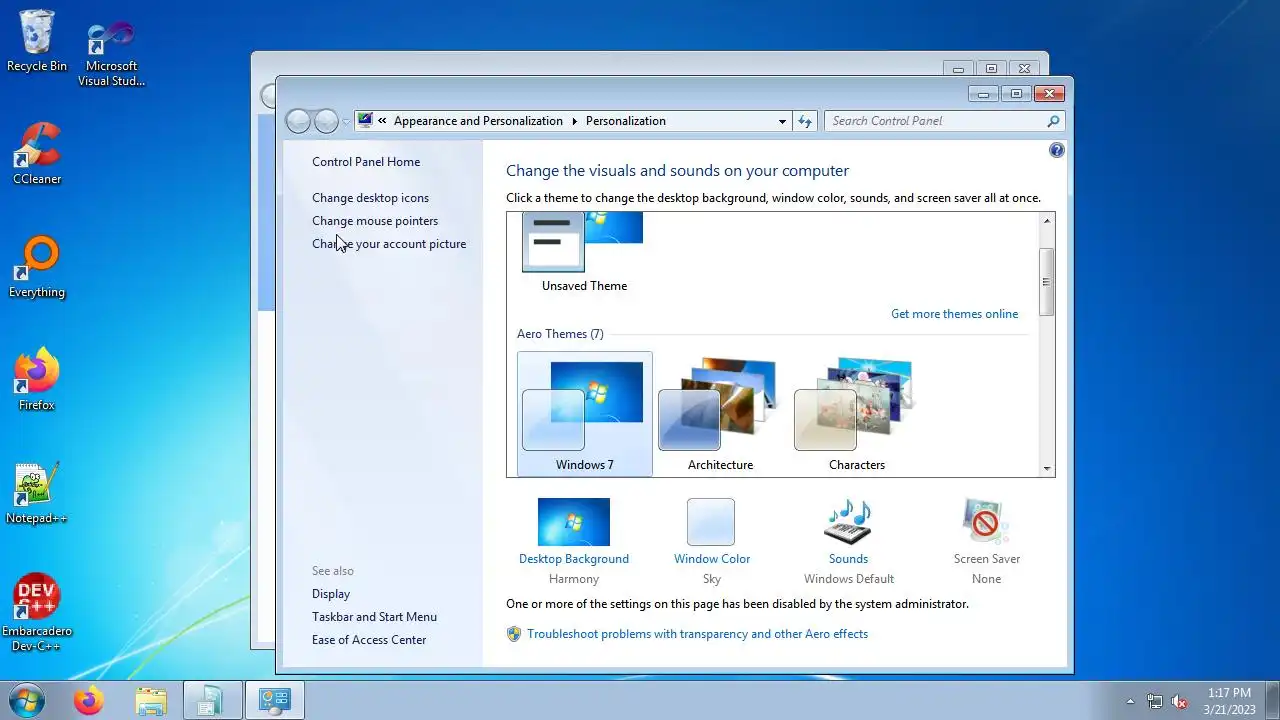1280x720 pixels.
Task: Expand the address bar history dropdown
Action: (782, 121)
